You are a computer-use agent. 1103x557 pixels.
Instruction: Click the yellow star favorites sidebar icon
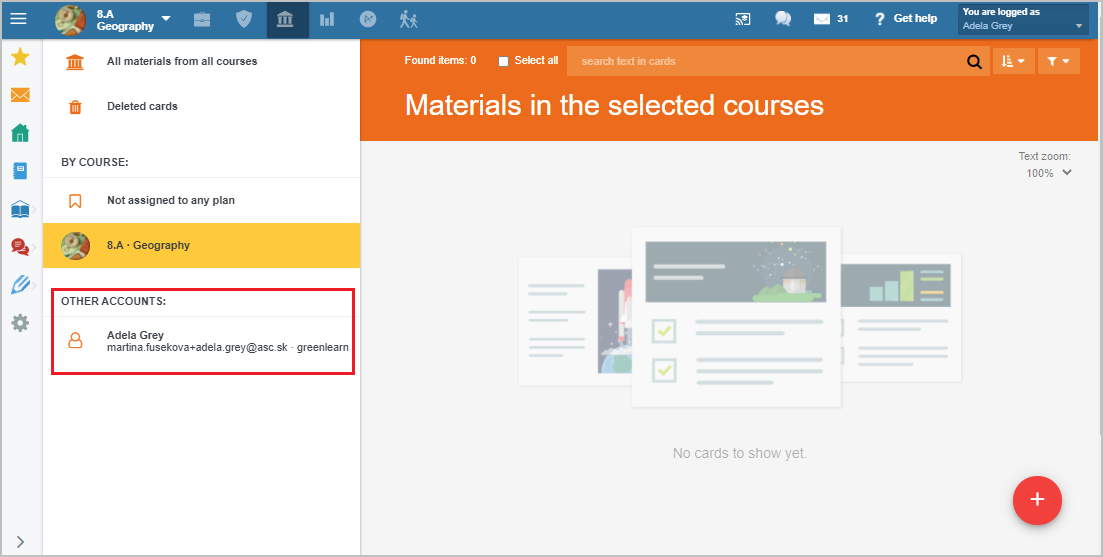(20, 57)
